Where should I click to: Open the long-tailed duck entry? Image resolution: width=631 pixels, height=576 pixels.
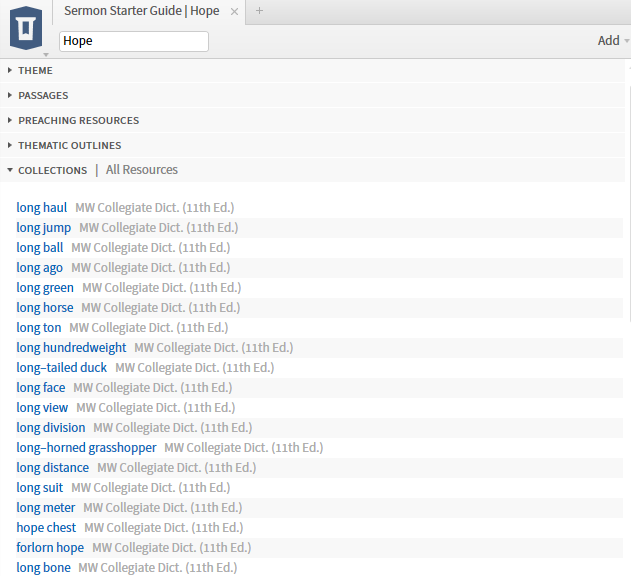(x=62, y=367)
